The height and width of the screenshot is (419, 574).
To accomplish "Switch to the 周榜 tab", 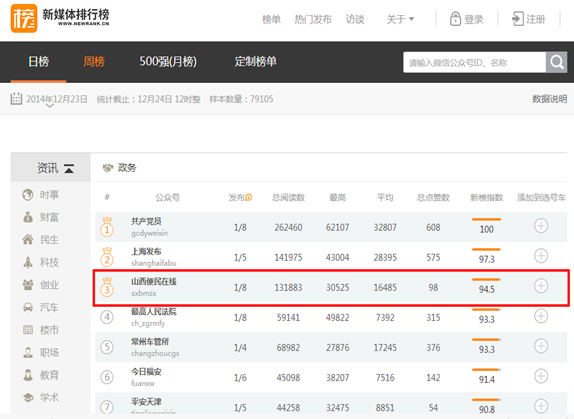I will [x=94, y=61].
